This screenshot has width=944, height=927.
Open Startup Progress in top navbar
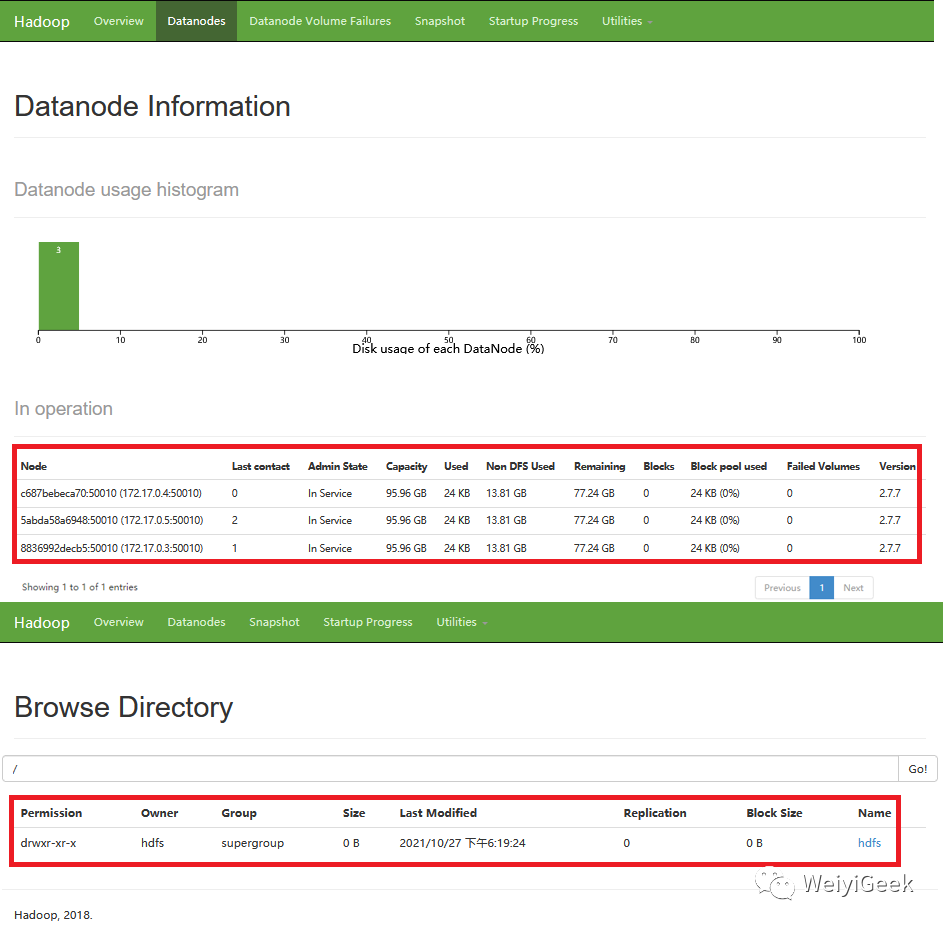point(533,21)
